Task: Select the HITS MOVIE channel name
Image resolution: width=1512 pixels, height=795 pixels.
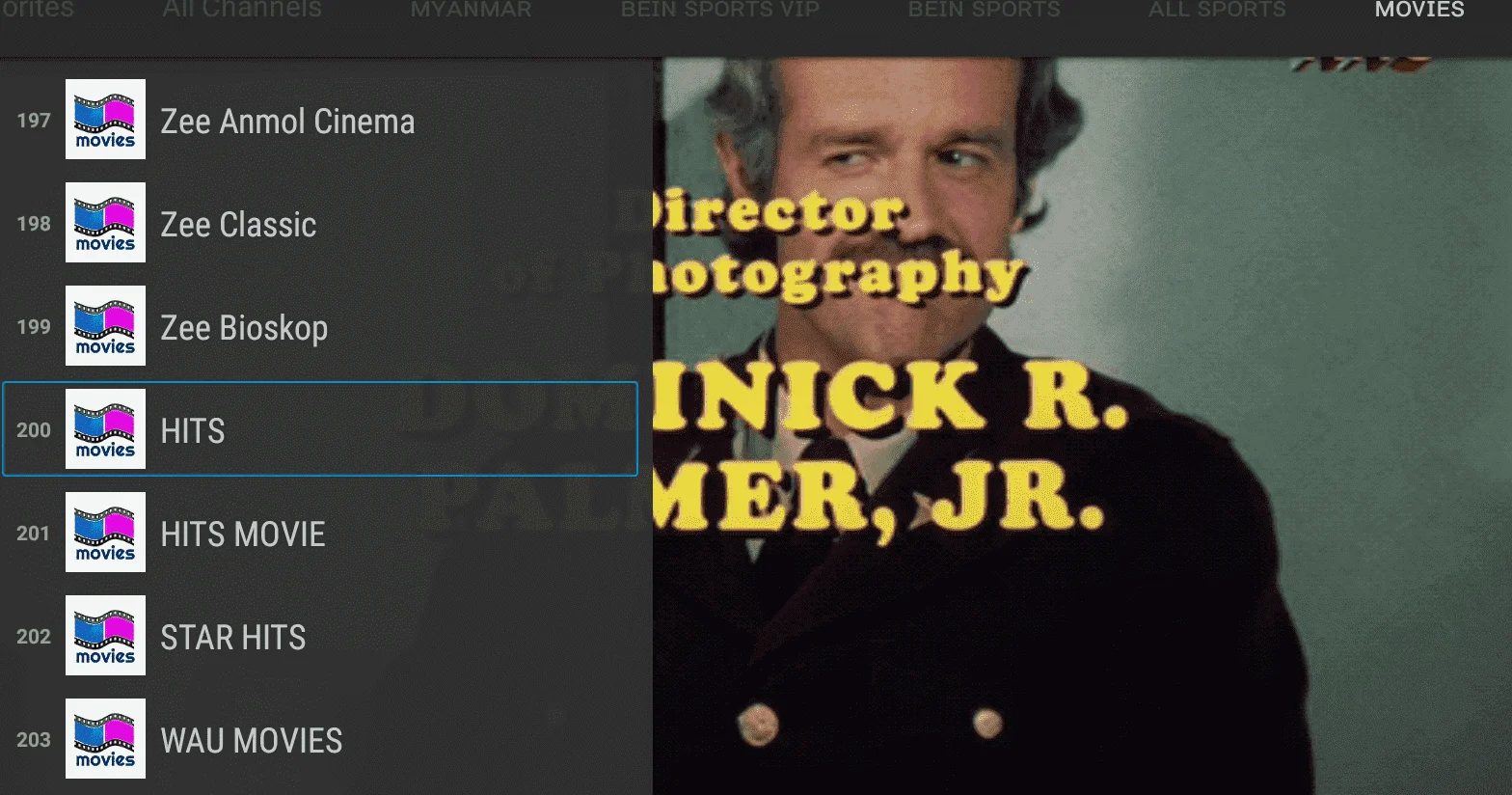Action: pos(243,535)
